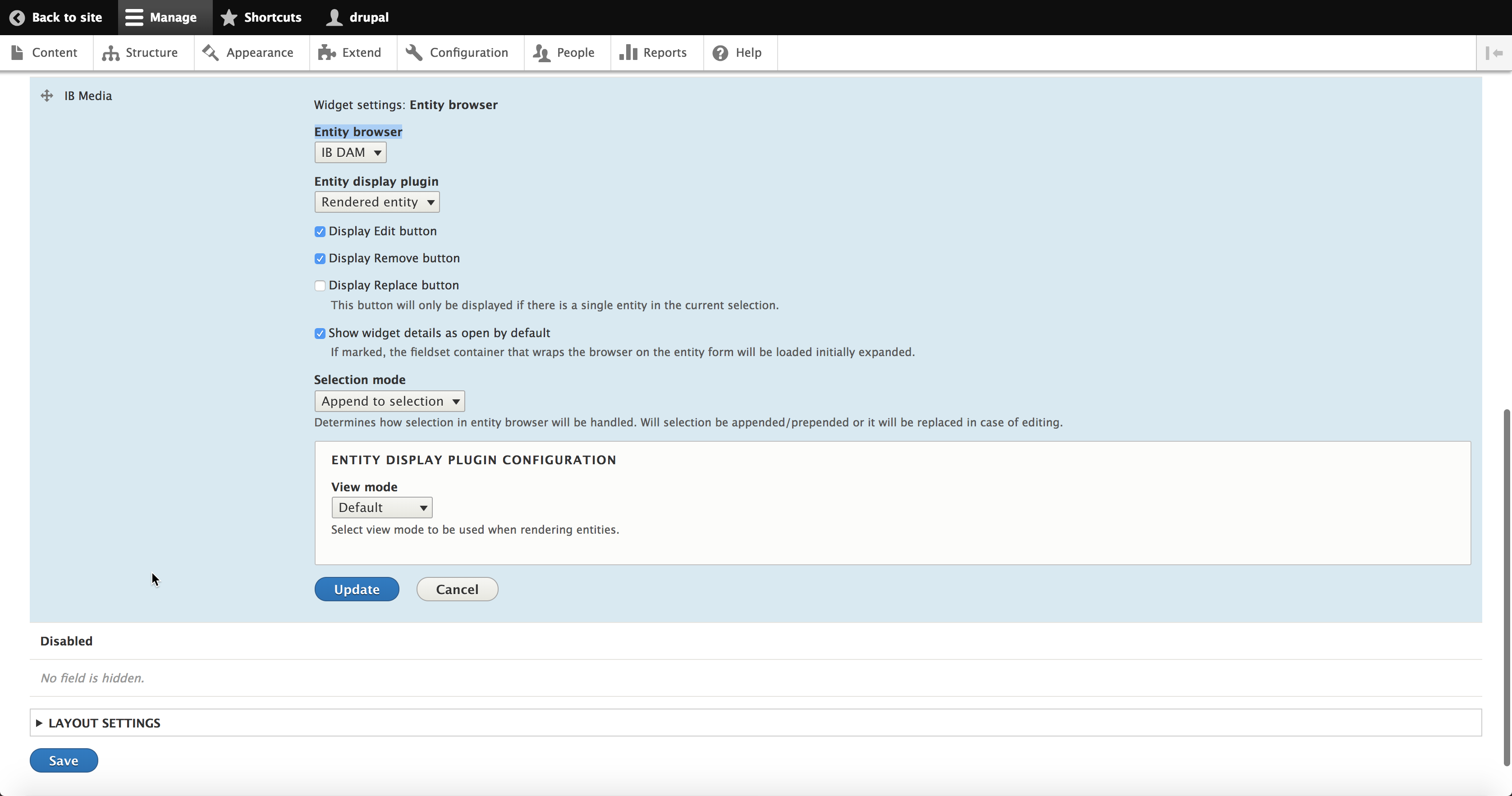Expand the Layout Settings section
1512x796 pixels.
pos(104,723)
